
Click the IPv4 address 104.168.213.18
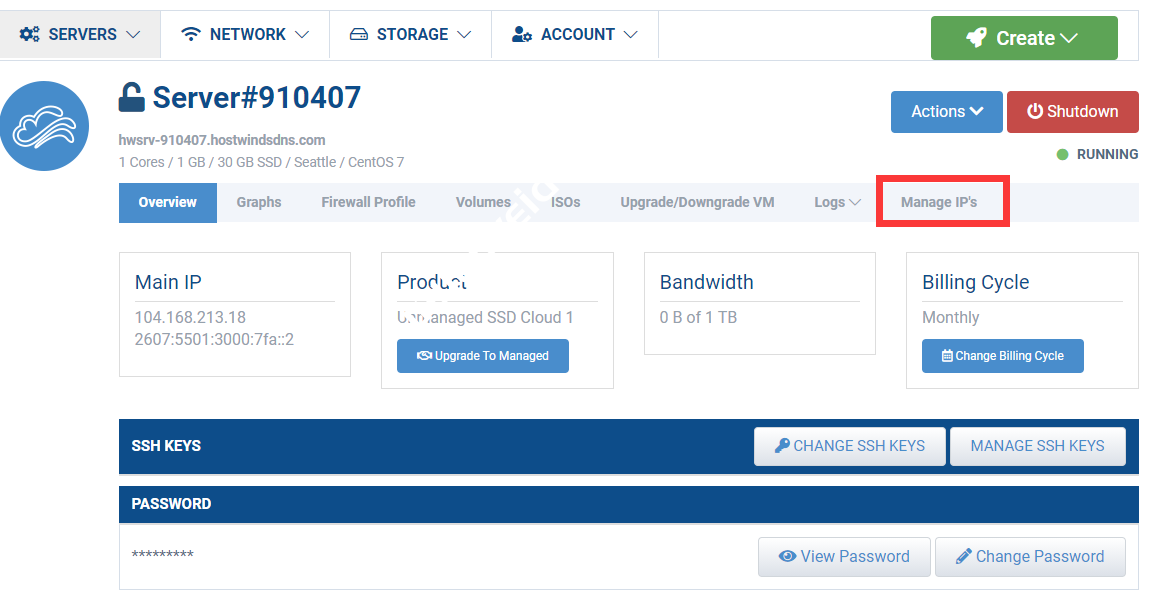coord(190,317)
